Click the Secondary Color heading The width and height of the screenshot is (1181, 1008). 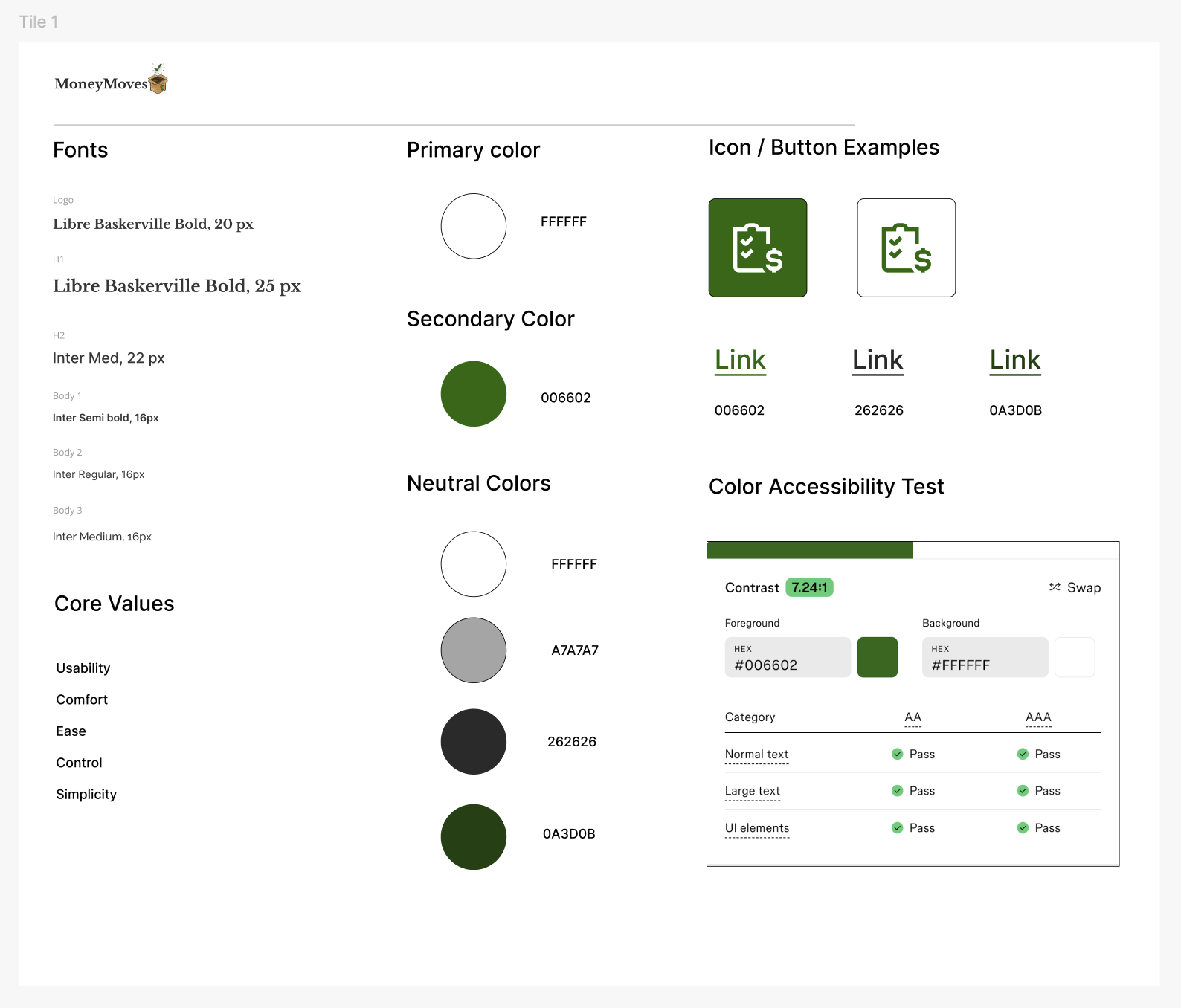click(491, 319)
